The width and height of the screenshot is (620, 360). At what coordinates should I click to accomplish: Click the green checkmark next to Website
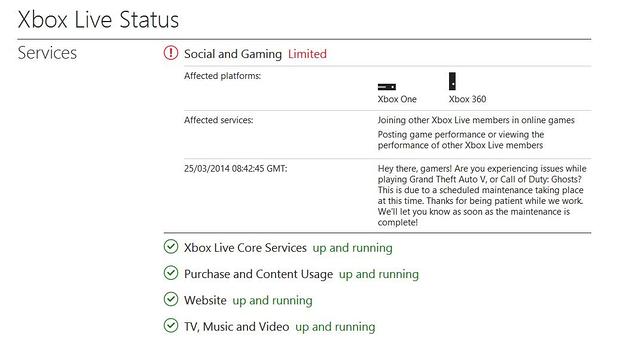171,299
